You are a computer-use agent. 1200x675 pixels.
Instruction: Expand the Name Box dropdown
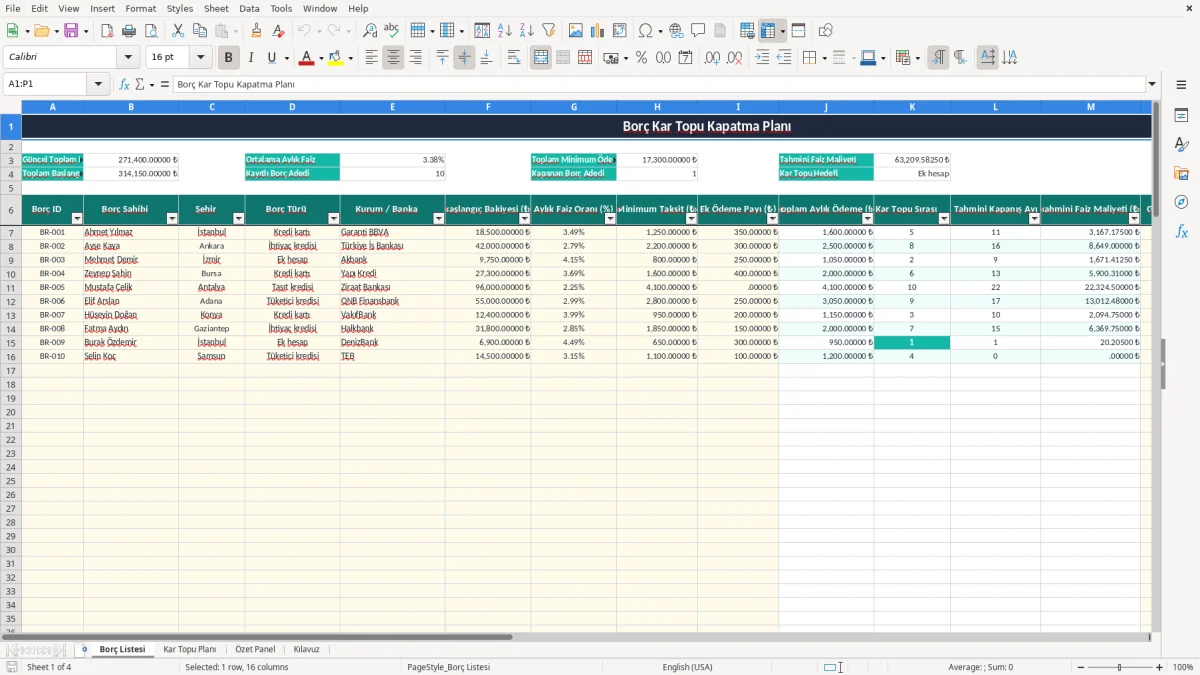[x=98, y=85]
